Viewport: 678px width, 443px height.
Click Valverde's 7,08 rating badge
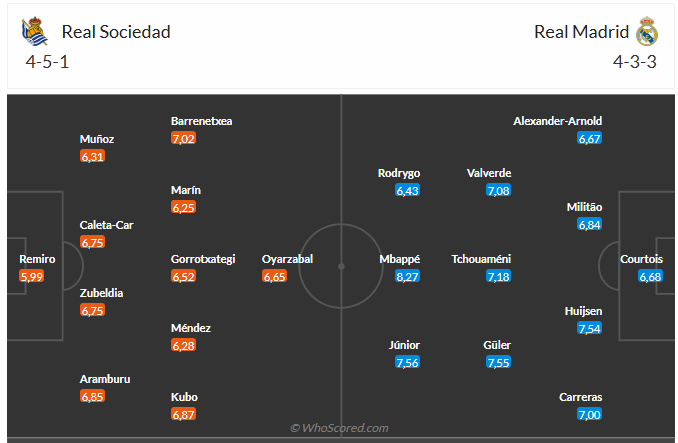pyautogui.click(x=499, y=190)
